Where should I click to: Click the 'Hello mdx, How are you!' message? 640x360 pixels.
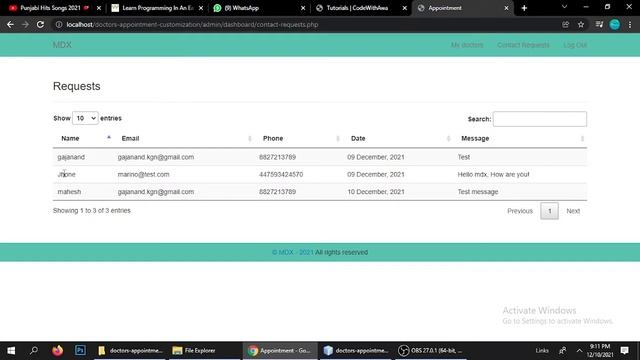pos(493,174)
